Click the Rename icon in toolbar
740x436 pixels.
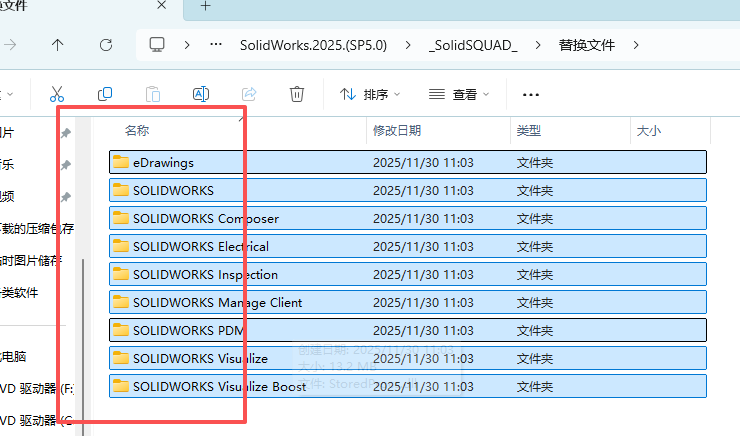coord(201,94)
